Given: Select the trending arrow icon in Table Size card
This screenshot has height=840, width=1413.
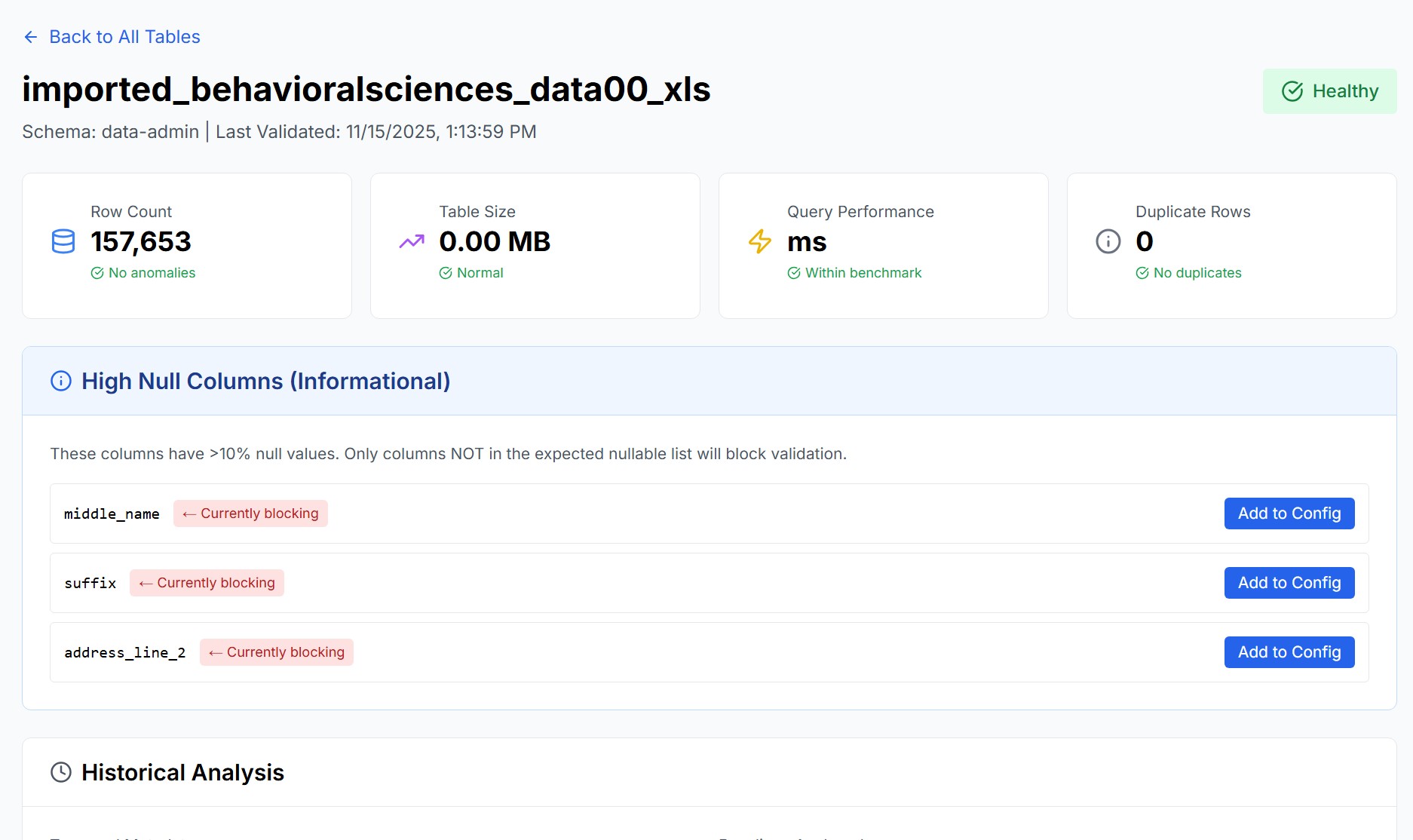Looking at the screenshot, I should [x=411, y=241].
